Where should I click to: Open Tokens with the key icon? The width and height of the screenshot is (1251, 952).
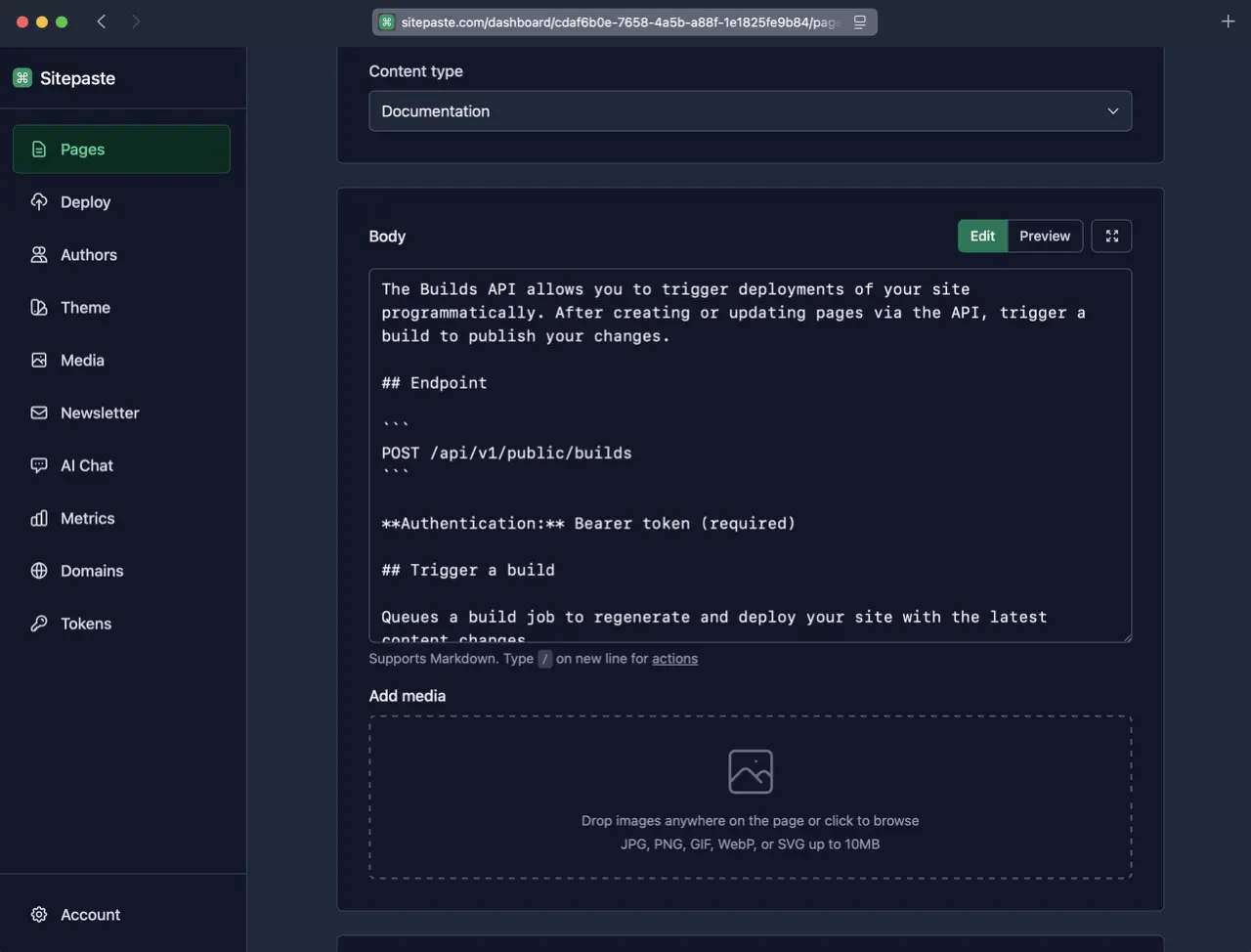(38, 624)
